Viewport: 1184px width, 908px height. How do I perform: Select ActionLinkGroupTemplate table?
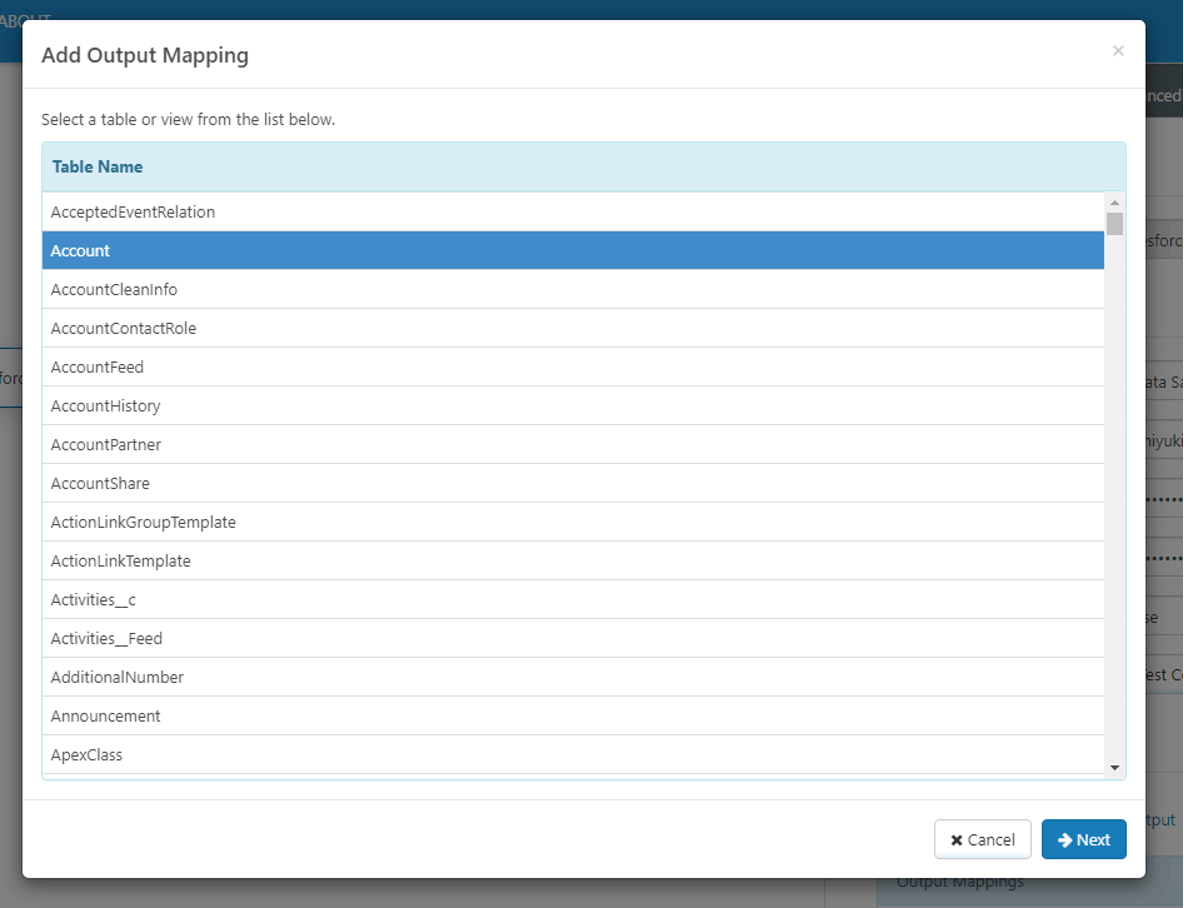[x=143, y=523]
